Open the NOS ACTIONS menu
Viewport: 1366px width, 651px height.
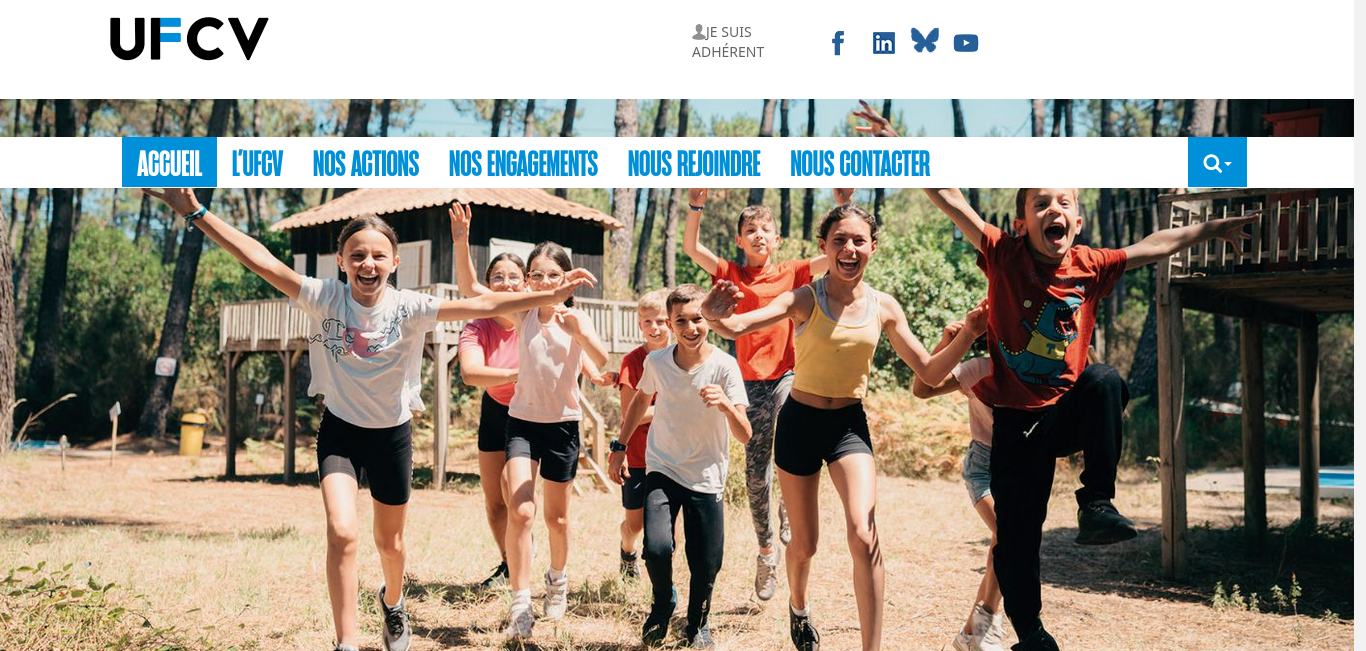pyautogui.click(x=366, y=163)
